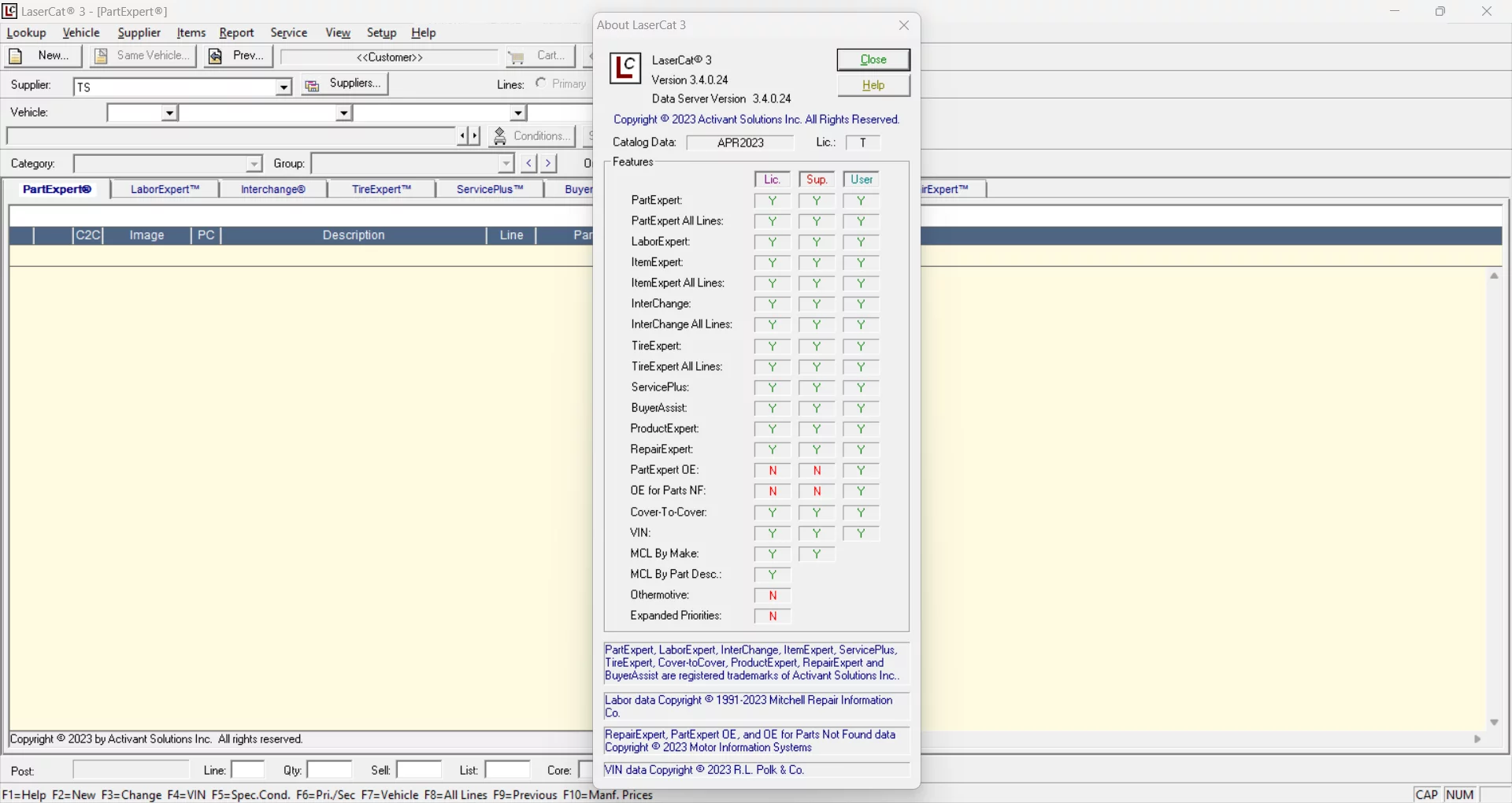Open the first Vehicle dropdown
The height and width of the screenshot is (803, 1512).
pyautogui.click(x=169, y=113)
